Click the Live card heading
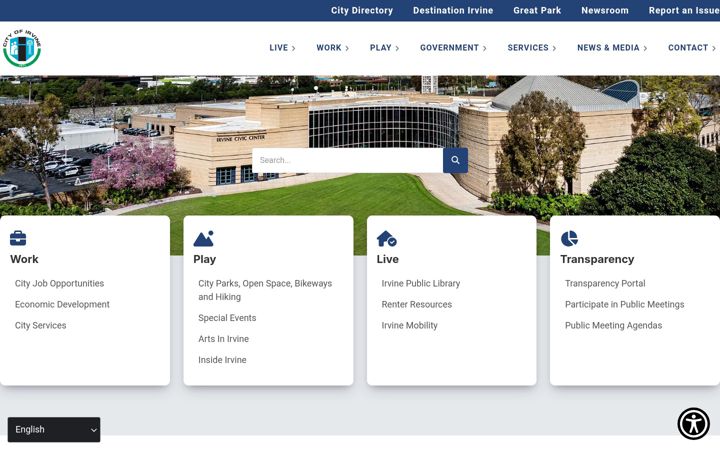Screen dimensions: 720x450 coord(388,259)
